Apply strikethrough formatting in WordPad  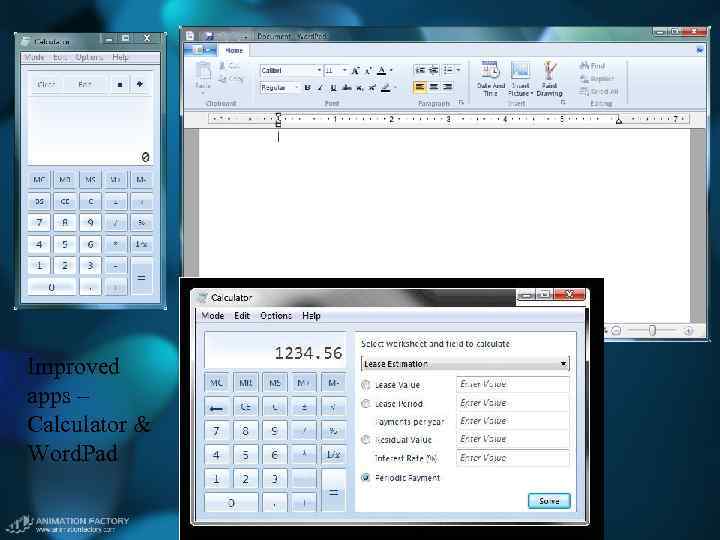[x=347, y=88]
